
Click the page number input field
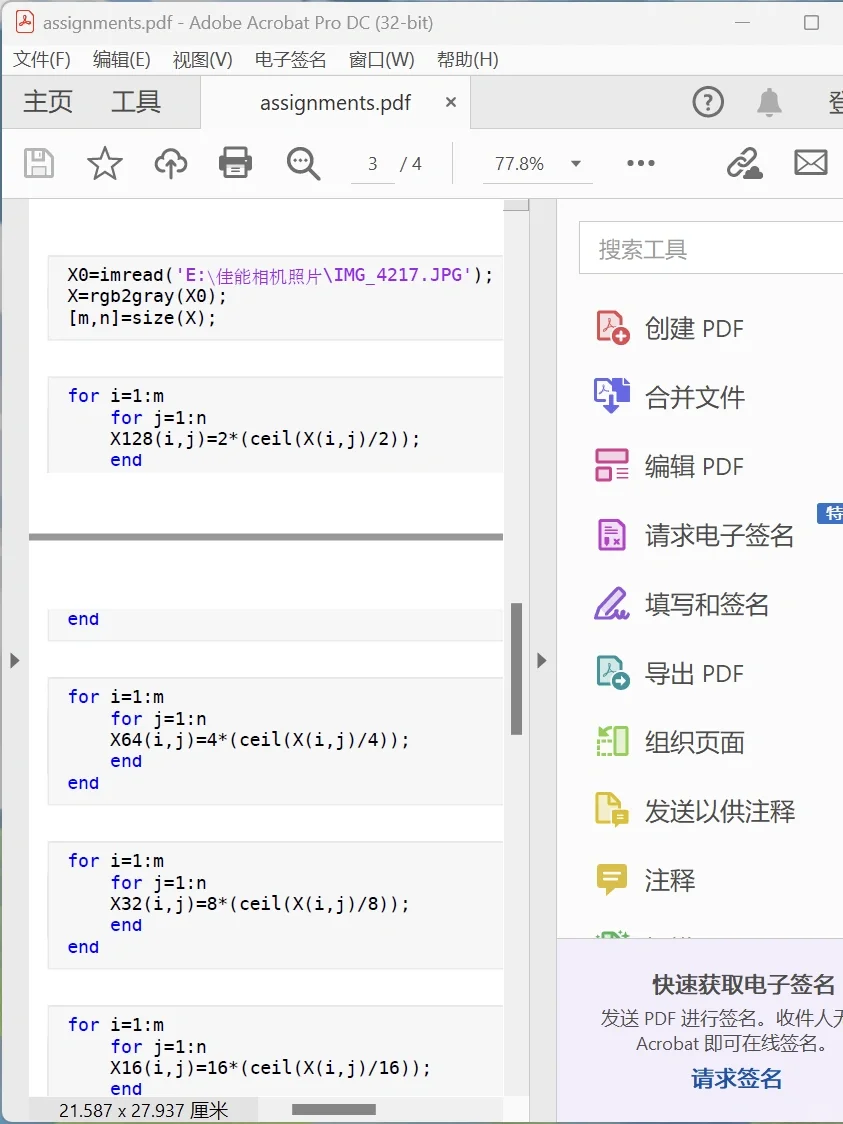coord(371,163)
